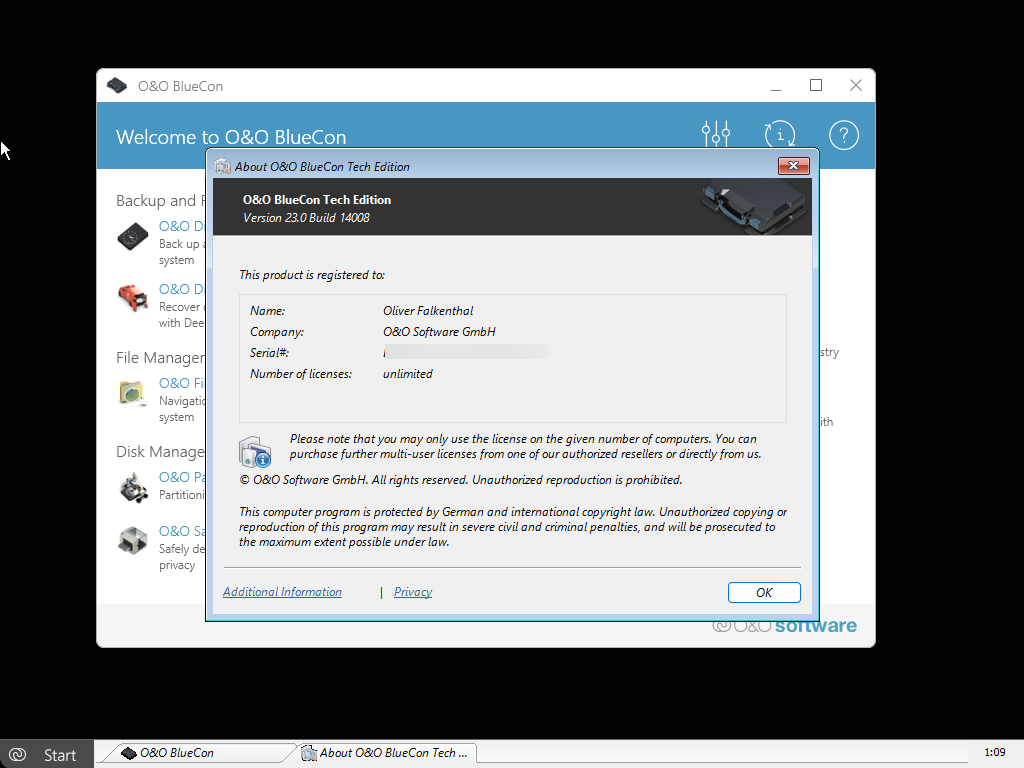1024x768 pixels.
Task: Click 'Version 23.0 Build 14008' text
Action: 306,218
